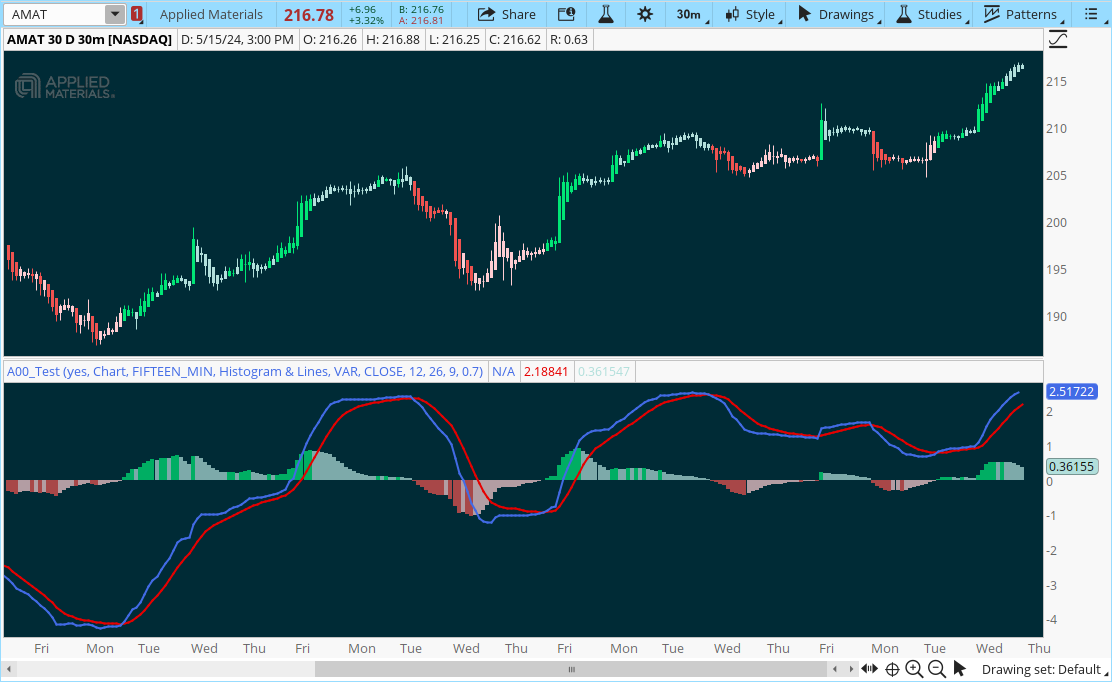Open the Studies menu
1112x682 pixels.
(931, 14)
